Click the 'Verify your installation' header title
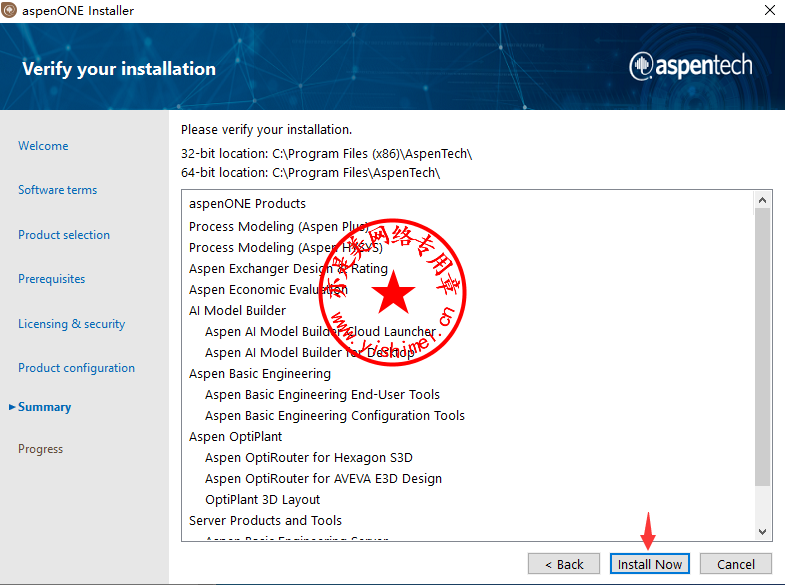Viewport: 785px width, 585px height. [119, 69]
